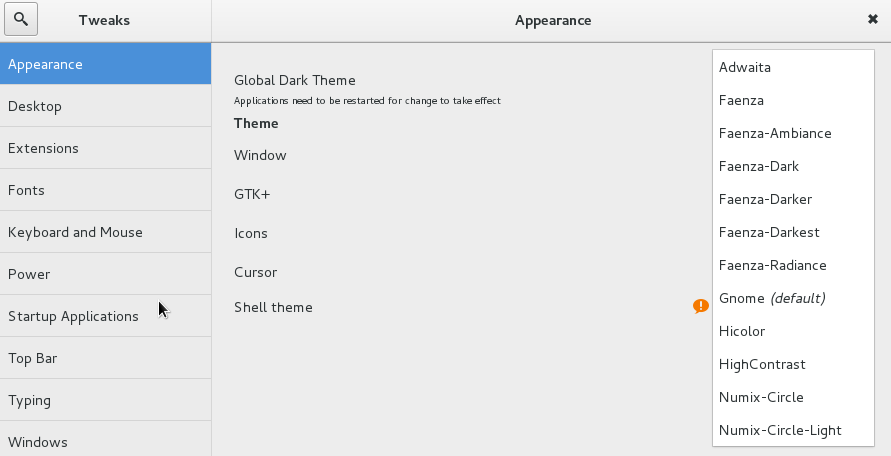Select the Power category
The image size is (891, 456).
(106, 274)
